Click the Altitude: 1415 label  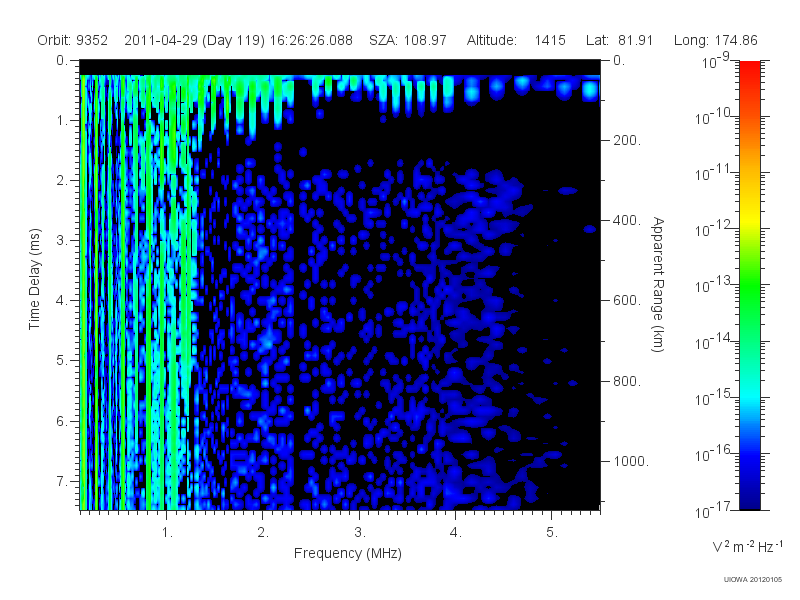coord(516,41)
